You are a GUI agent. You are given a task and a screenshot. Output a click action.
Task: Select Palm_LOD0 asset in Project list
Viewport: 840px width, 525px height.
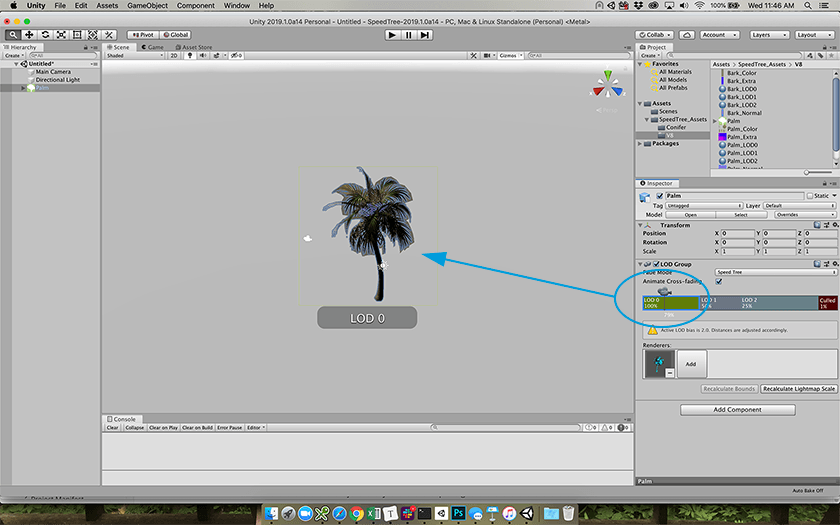(x=743, y=145)
